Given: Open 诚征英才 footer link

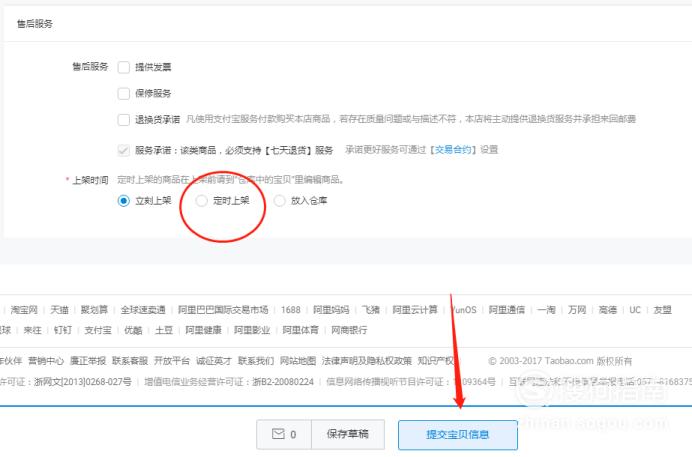Looking at the screenshot, I should click(x=214, y=361).
